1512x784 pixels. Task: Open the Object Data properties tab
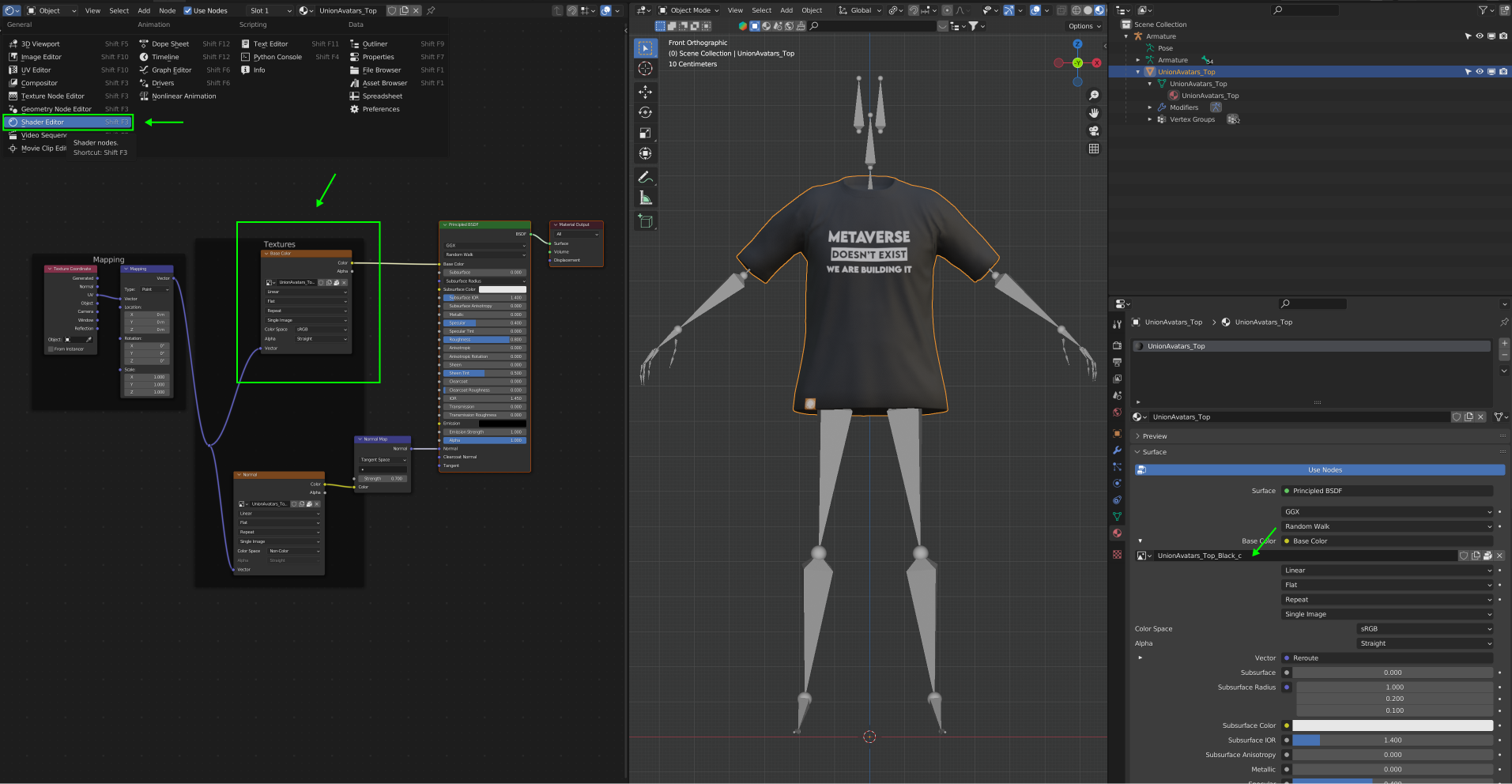point(1117,516)
